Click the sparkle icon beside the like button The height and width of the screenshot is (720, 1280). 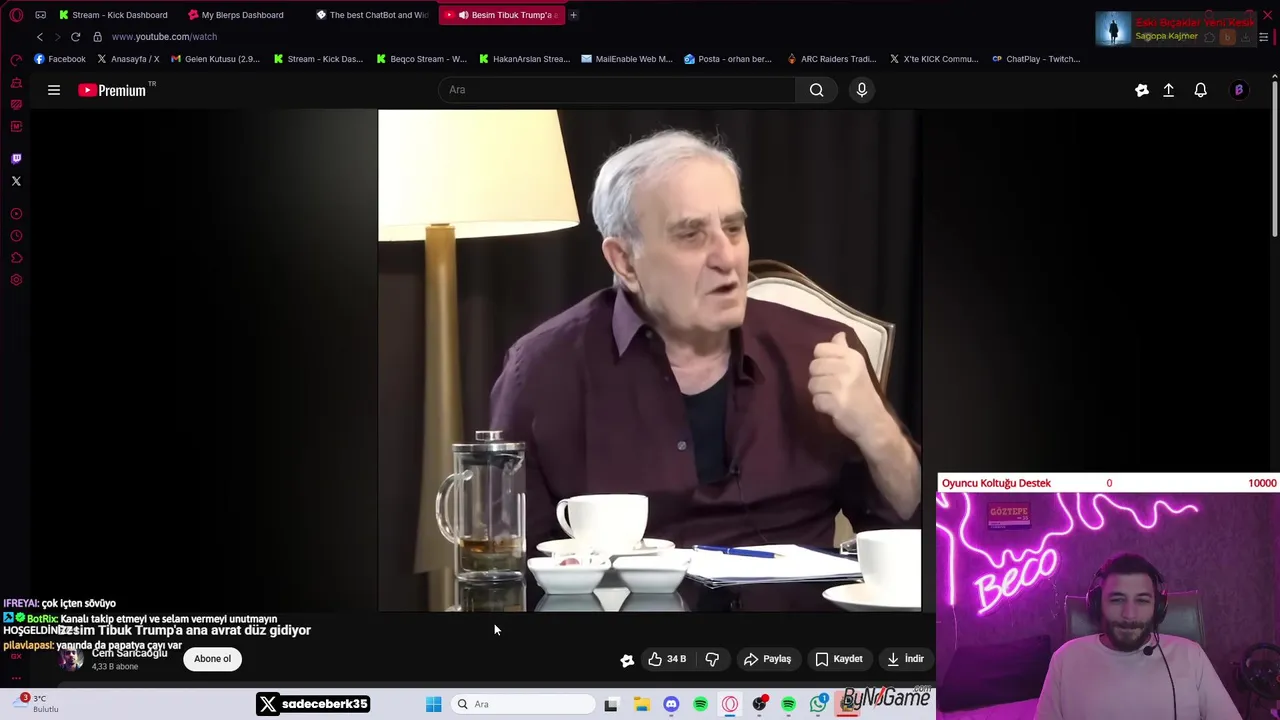tap(627, 660)
